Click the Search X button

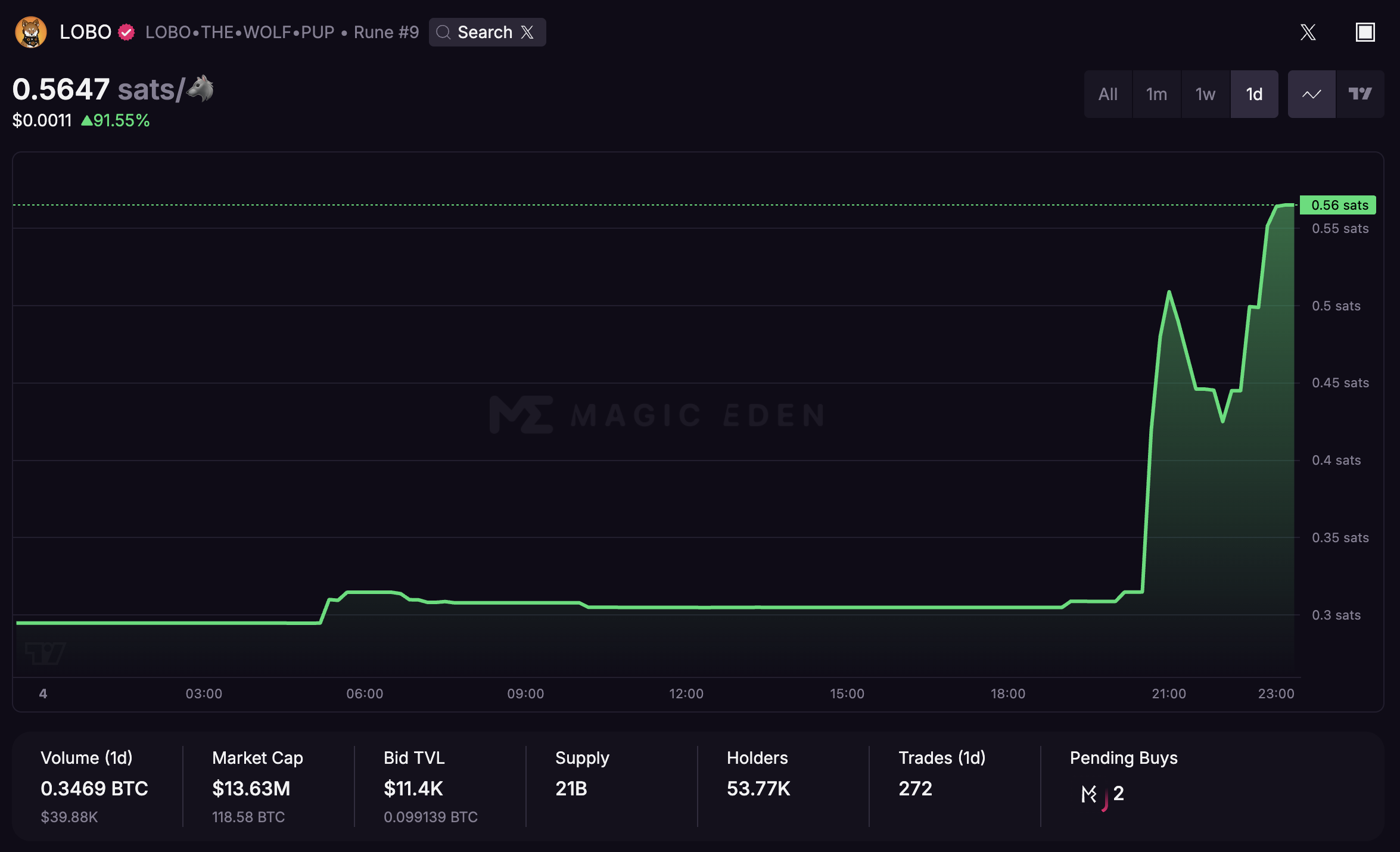click(x=487, y=32)
